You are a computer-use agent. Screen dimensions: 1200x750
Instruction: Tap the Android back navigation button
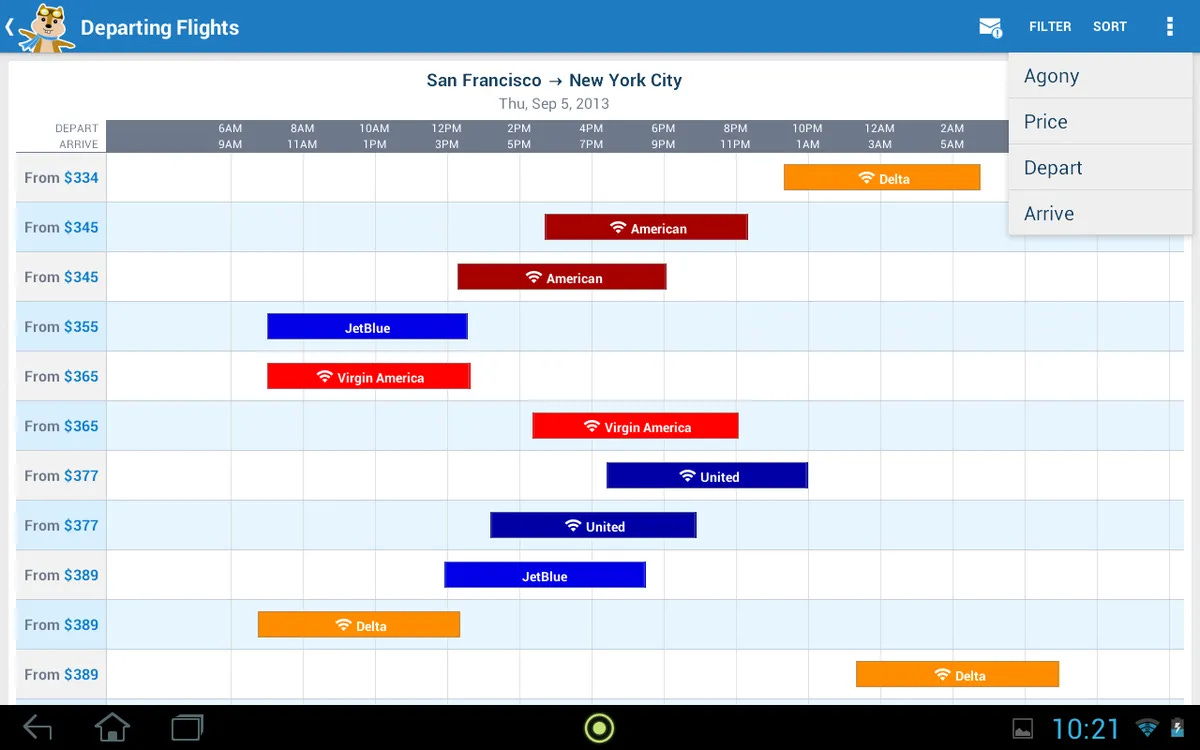tap(37, 727)
